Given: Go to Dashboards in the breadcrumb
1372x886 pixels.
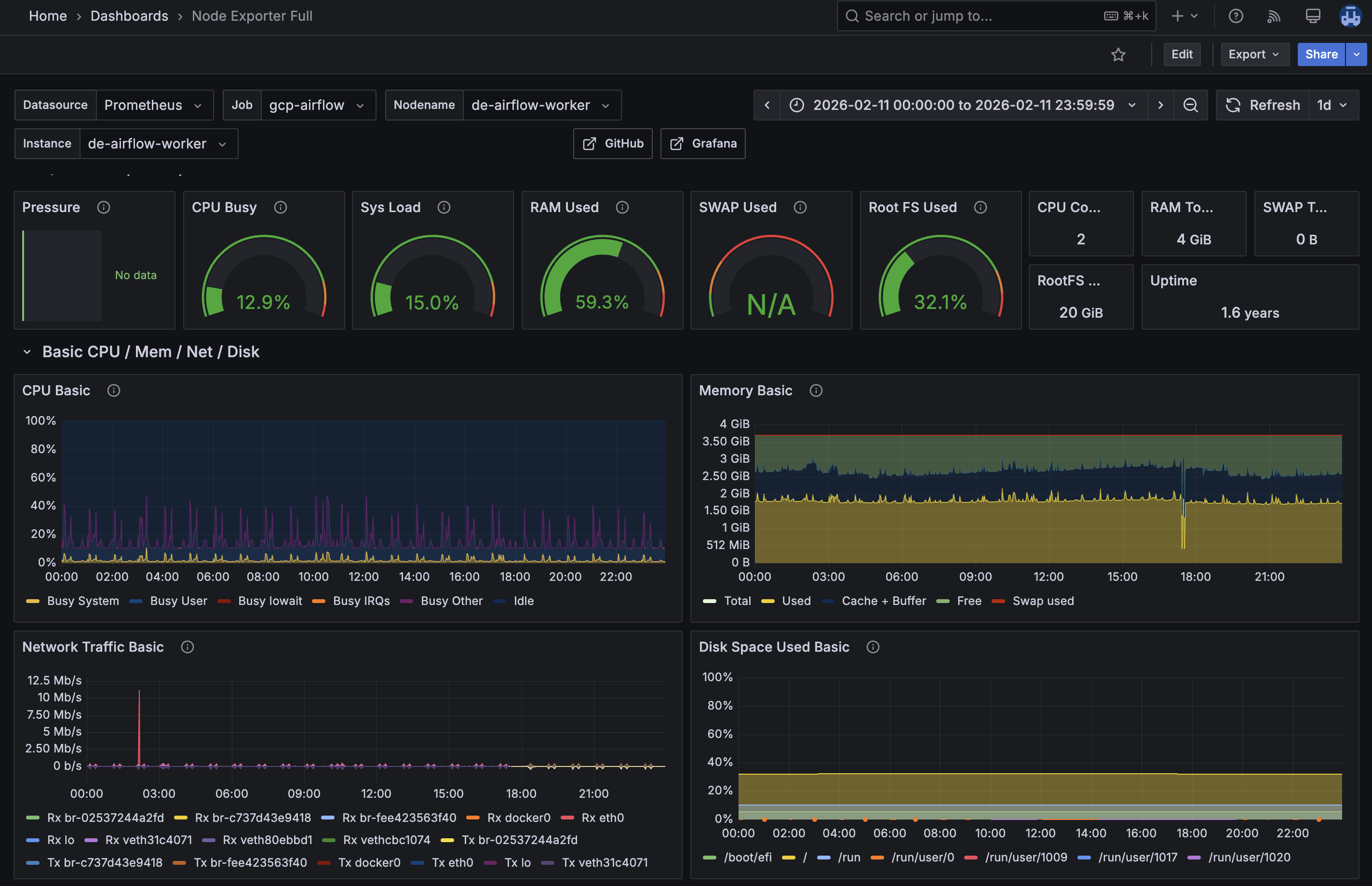Looking at the screenshot, I should coord(129,16).
